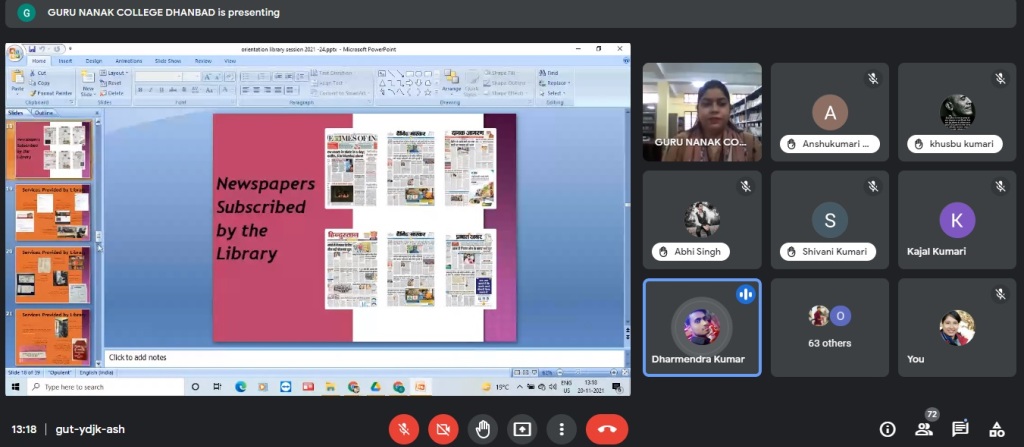Click the 'Click to add notes' field
The image size is (1024, 447).
point(364,357)
